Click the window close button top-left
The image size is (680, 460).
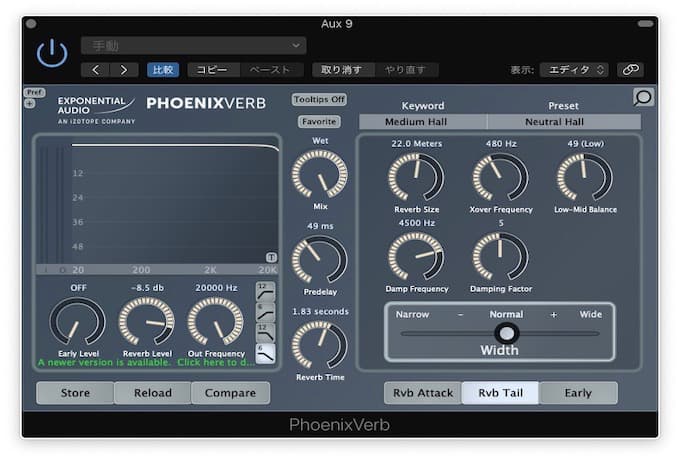31,23
